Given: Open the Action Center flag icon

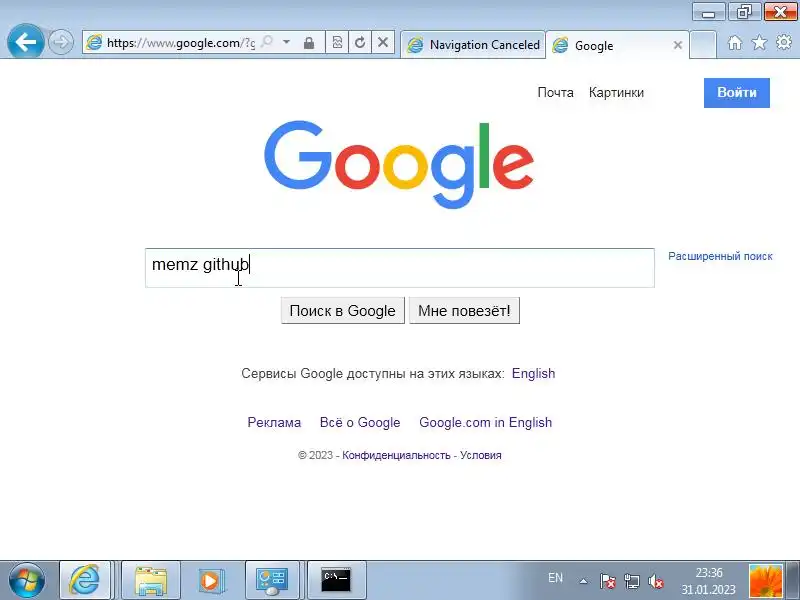Looking at the screenshot, I should point(607,581).
